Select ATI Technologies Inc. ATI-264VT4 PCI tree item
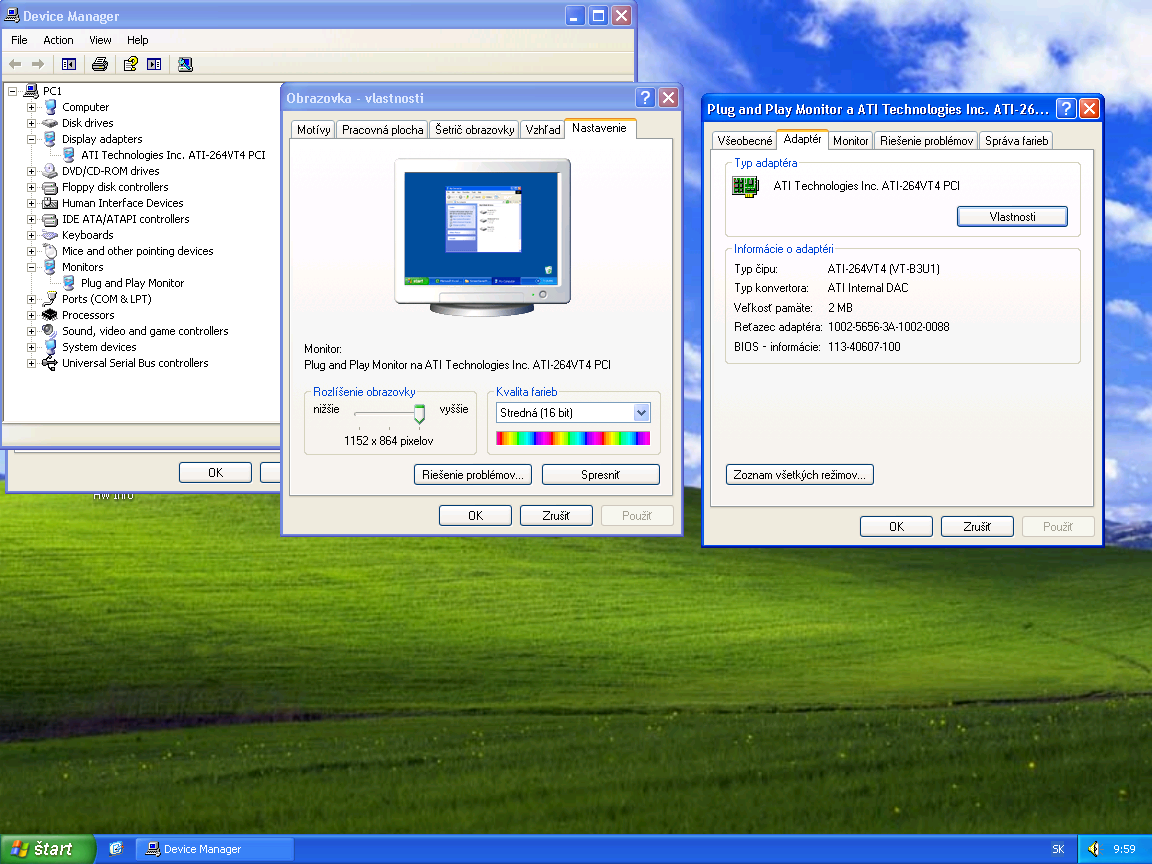Viewport: 1152px width, 864px height. pyautogui.click(x=173, y=155)
